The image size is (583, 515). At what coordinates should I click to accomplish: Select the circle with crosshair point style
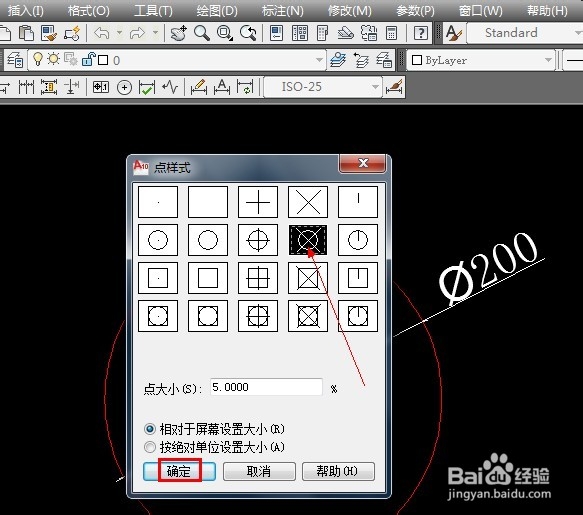point(258,240)
